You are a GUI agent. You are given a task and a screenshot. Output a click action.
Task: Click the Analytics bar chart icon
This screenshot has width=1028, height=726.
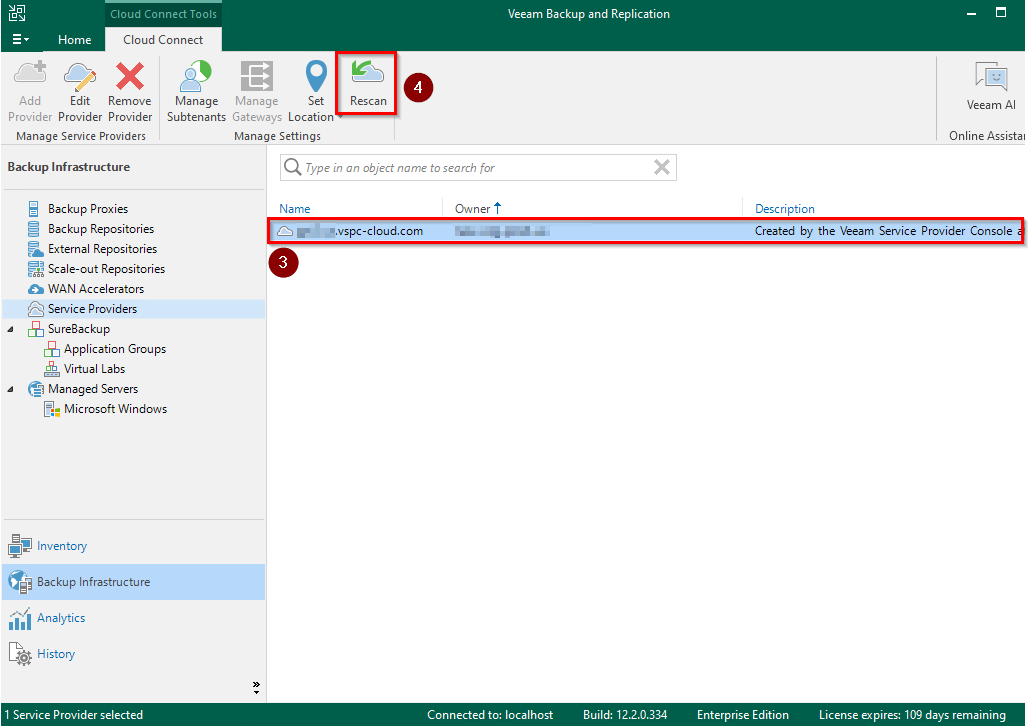[20, 618]
